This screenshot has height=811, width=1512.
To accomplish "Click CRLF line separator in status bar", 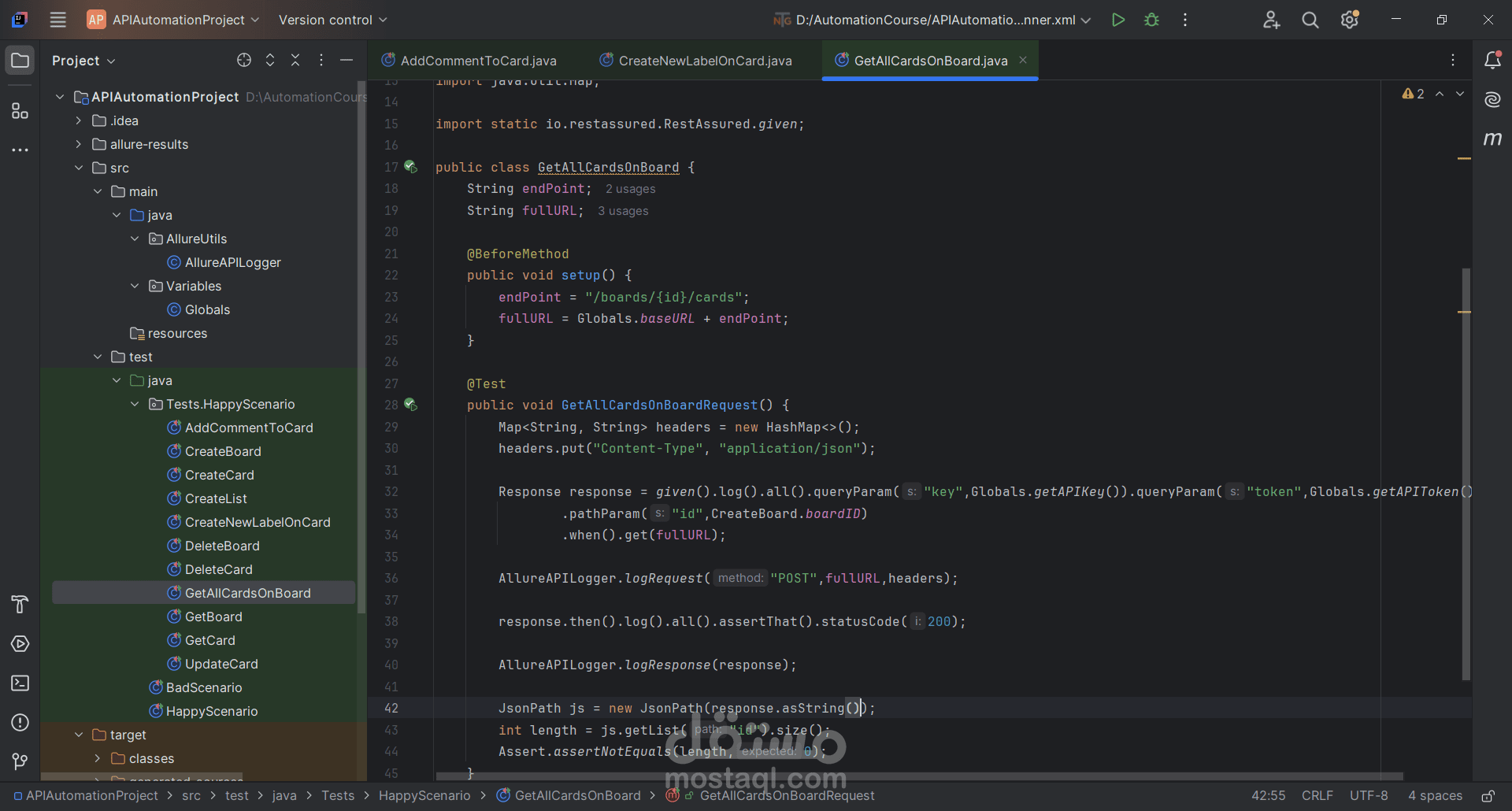I will click(x=1317, y=796).
